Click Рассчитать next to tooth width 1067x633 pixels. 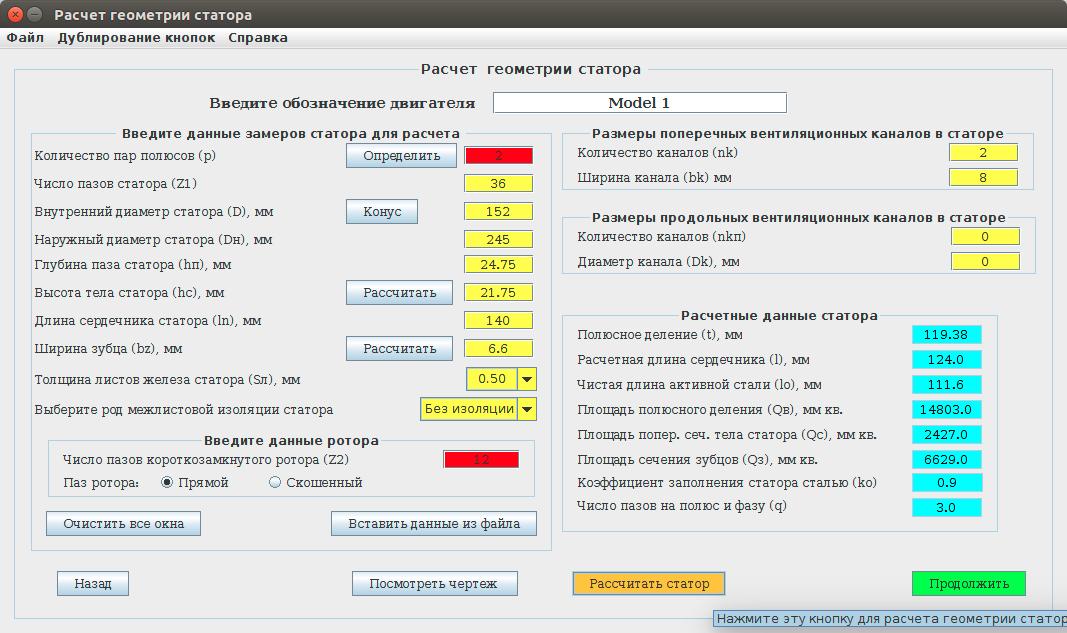pos(399,349)
